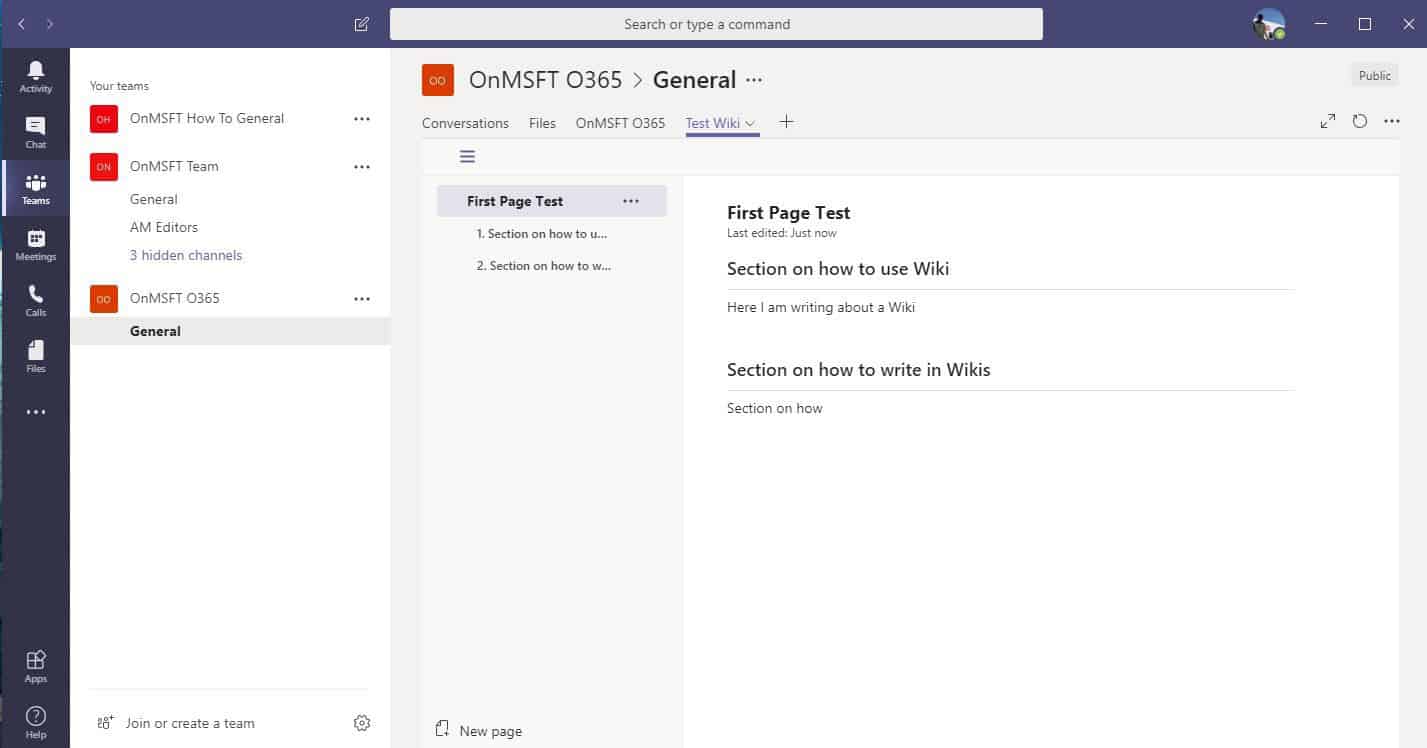Viewport: 1427px width, 748px height.
Task: Open Test Wiki tab dropdown chevron
Action: point(750,124)
